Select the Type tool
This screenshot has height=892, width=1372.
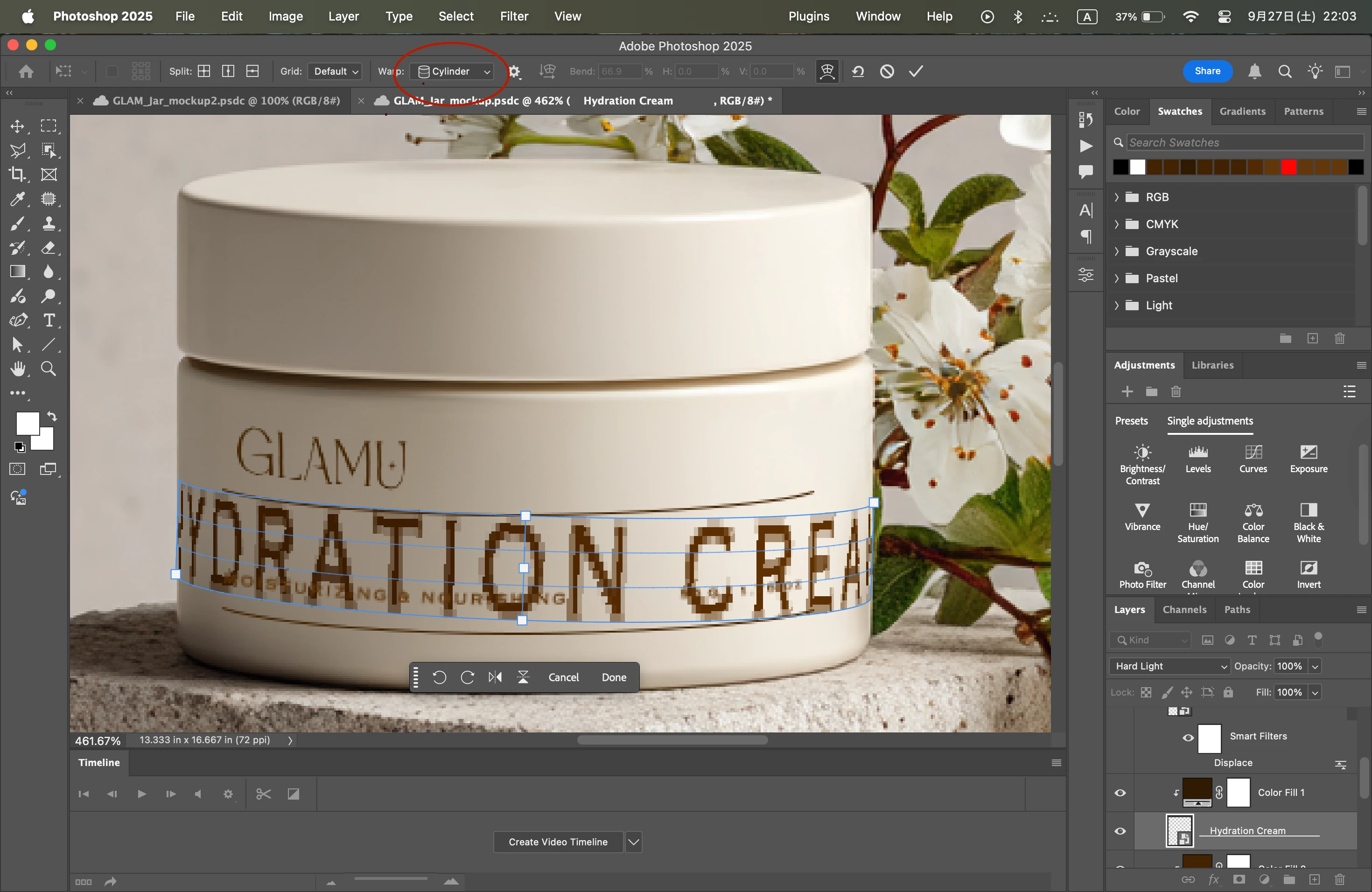tap(49, 321)
